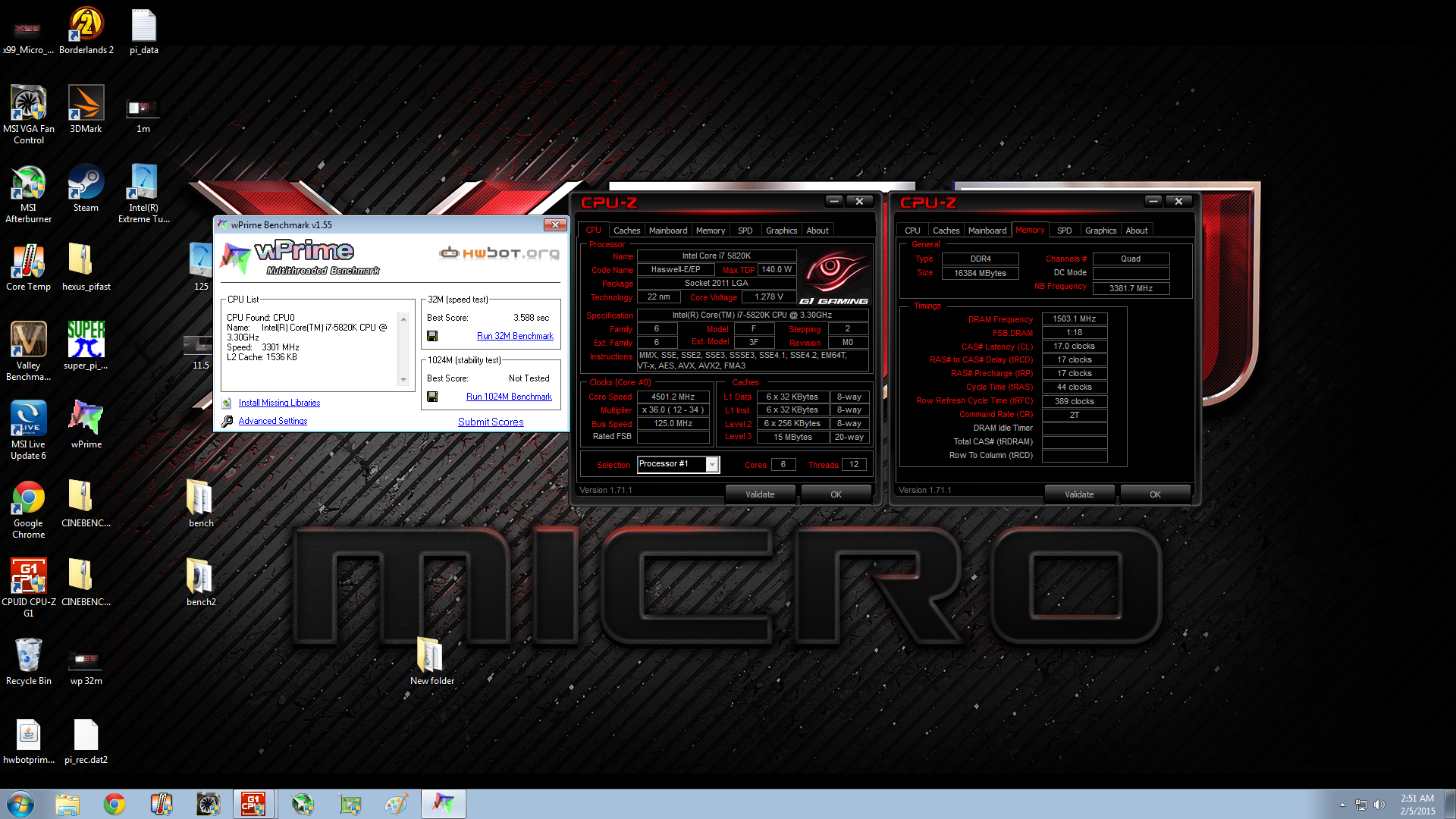The width and height of the screenshot is (1456, 819).
Task: Save 32M score floppy icon in wPrime
Action: tap(432, 336)
